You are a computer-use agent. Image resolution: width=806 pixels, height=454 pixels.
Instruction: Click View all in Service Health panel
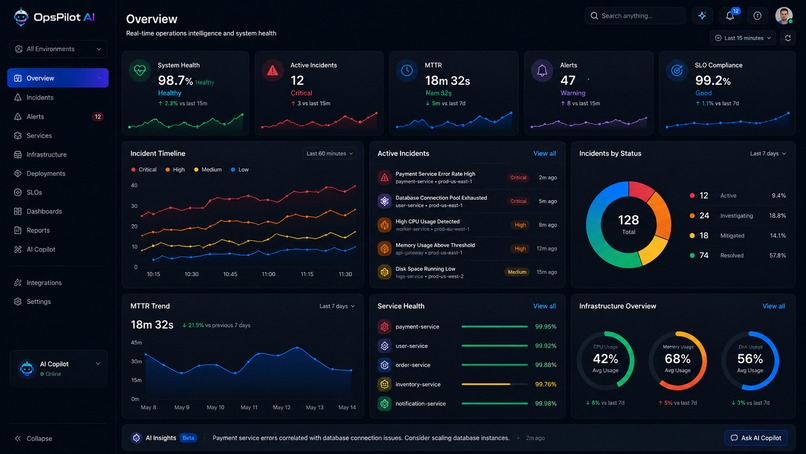[544, 306]
